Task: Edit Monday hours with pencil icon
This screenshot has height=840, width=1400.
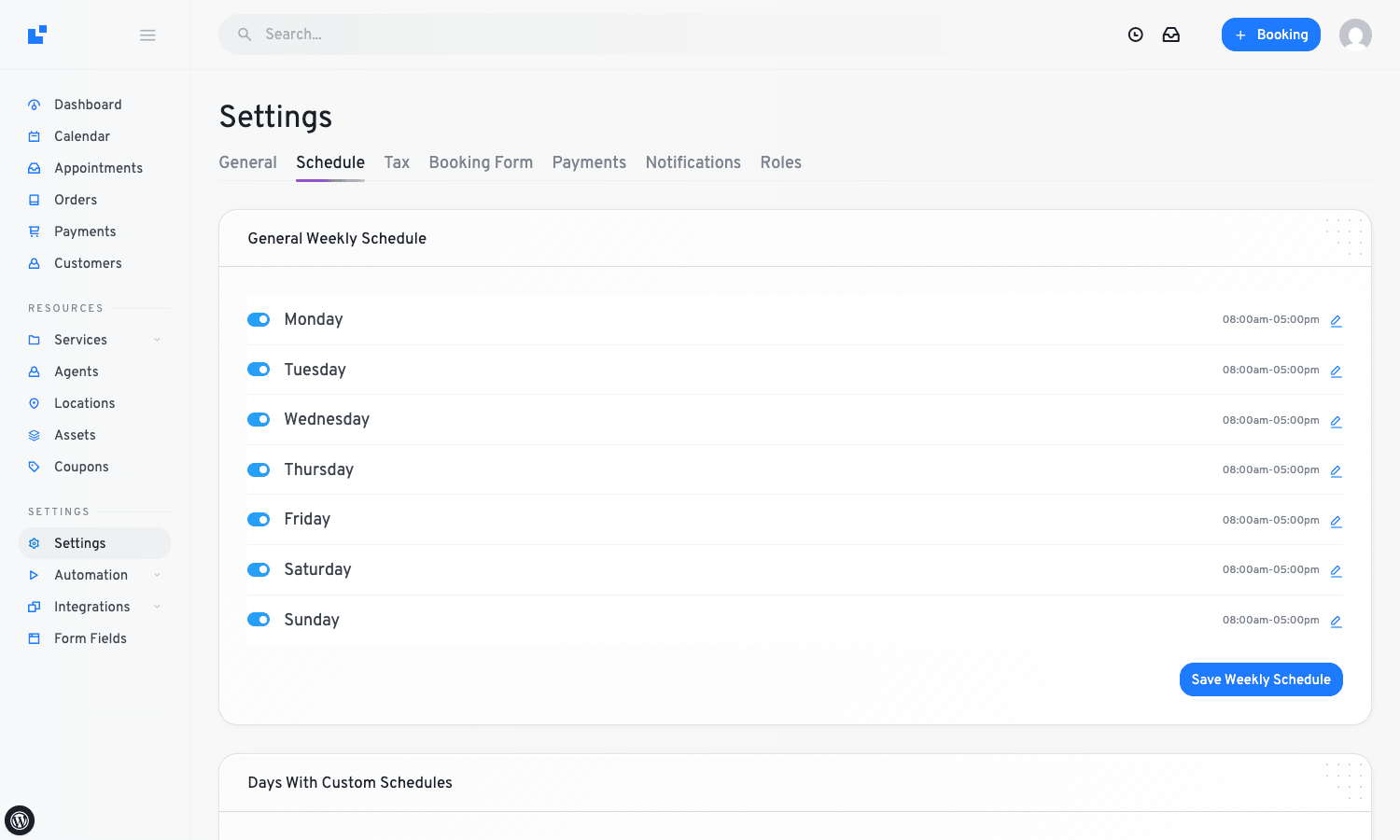Action: tap(1336, 320)
